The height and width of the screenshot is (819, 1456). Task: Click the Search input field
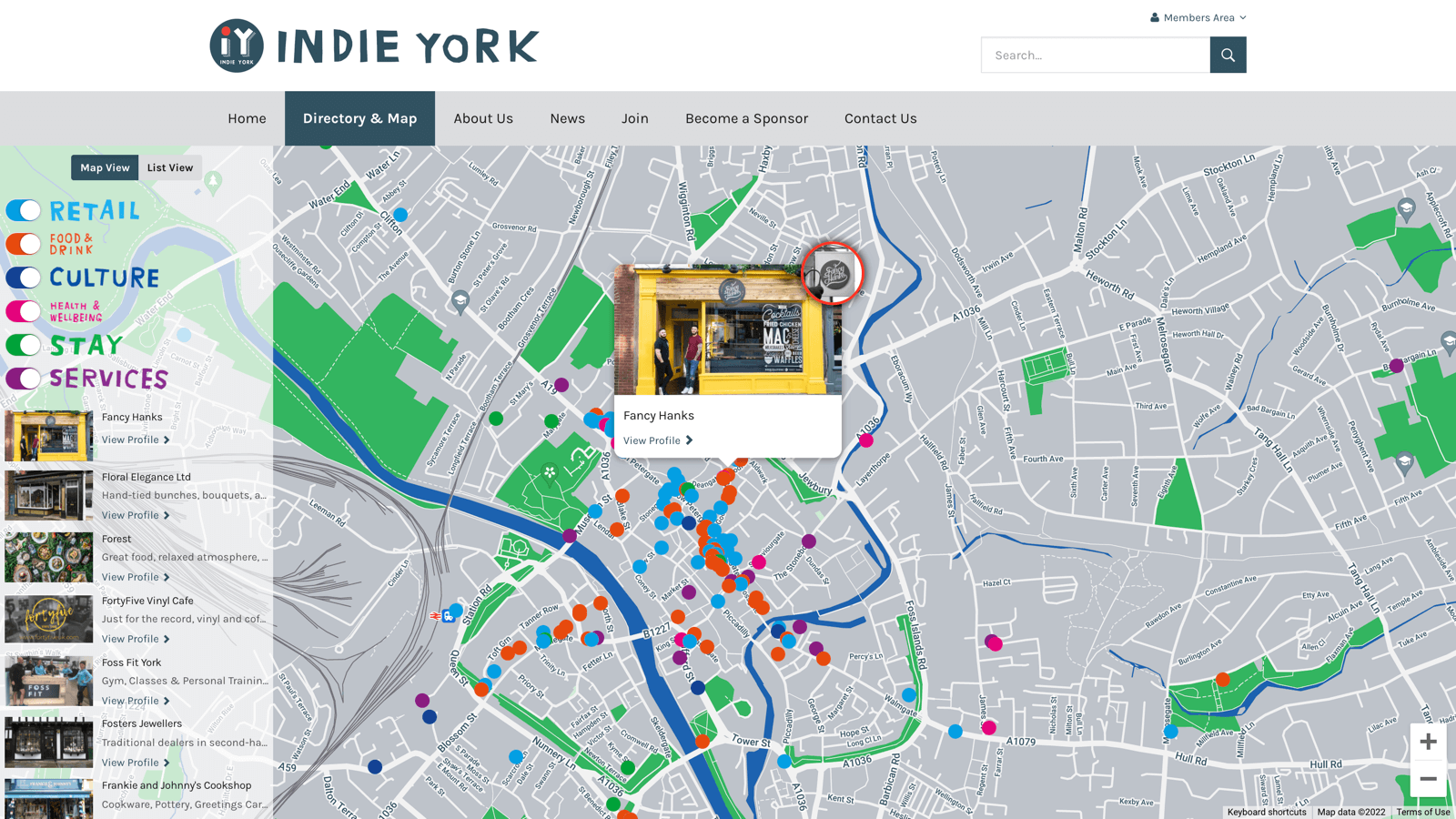(1095, 56)
